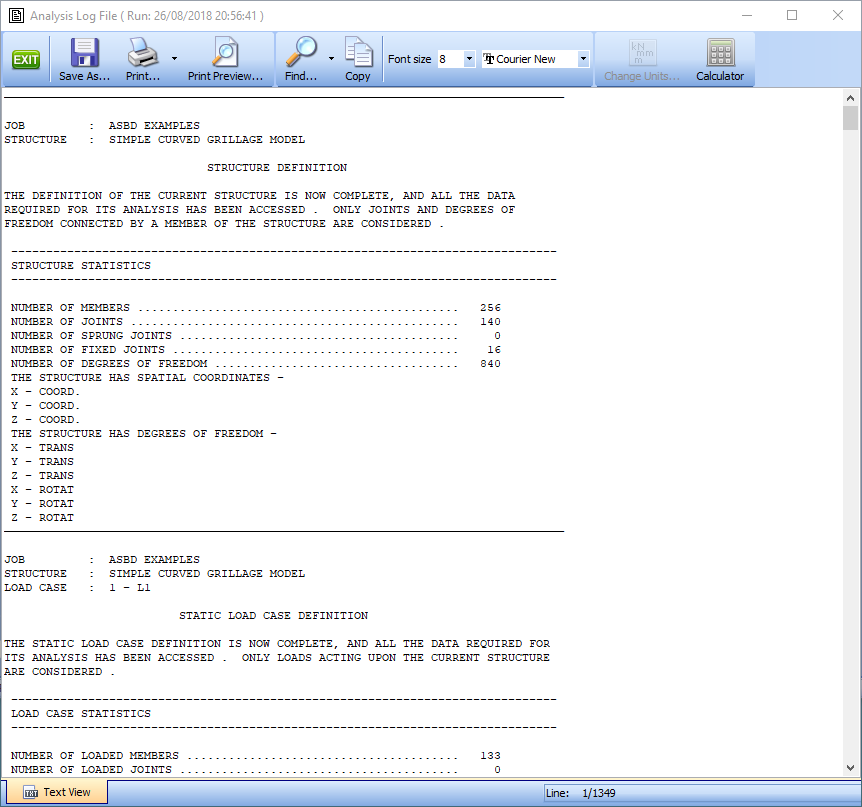Screen dimensions: 862x807
Task: Click the font size value field
Action: pos(450,59)
